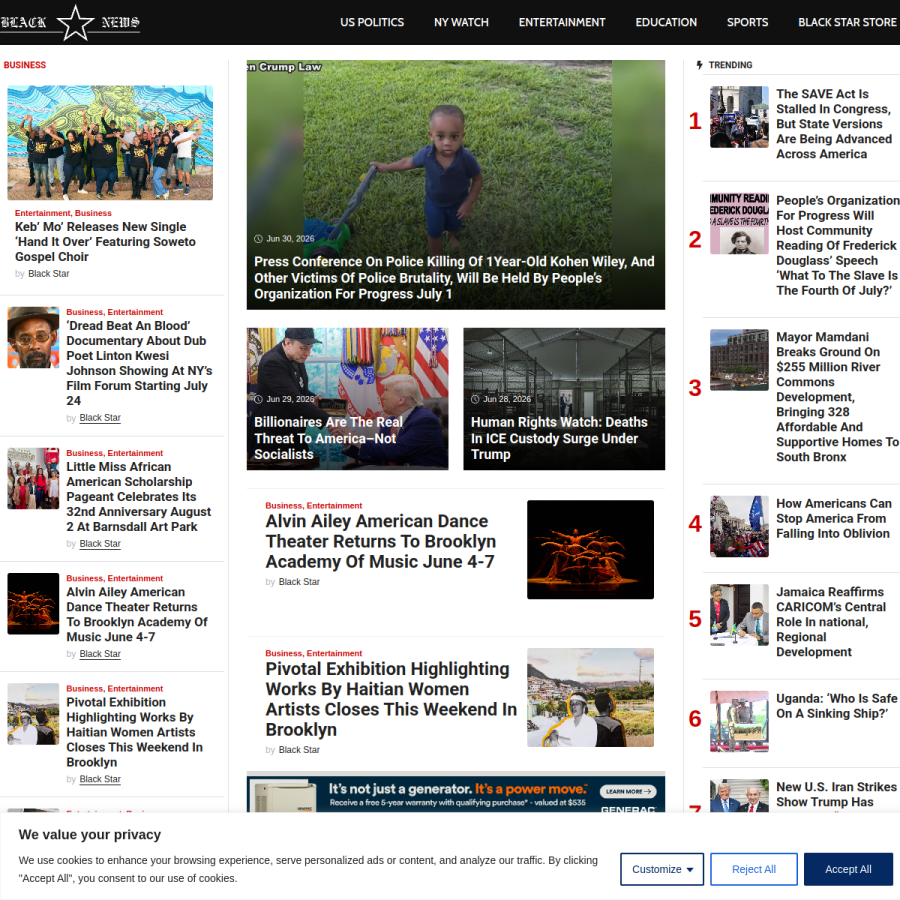Open the BUSINESS section heading link

[x=25, y=65]
